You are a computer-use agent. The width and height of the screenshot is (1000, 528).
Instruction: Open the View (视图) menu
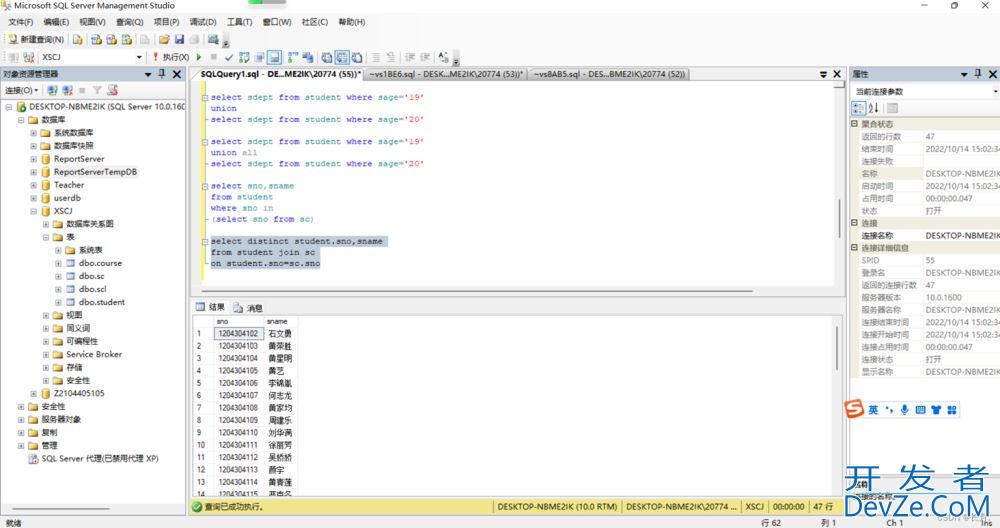point(92,22)
